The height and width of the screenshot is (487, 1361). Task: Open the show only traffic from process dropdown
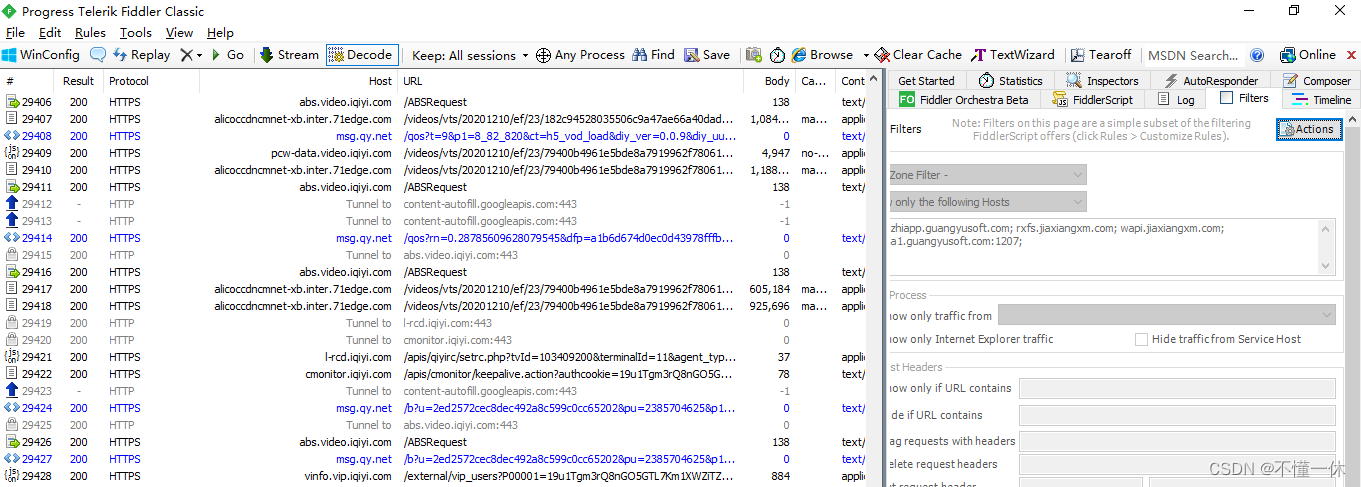tap(1166, 315)
